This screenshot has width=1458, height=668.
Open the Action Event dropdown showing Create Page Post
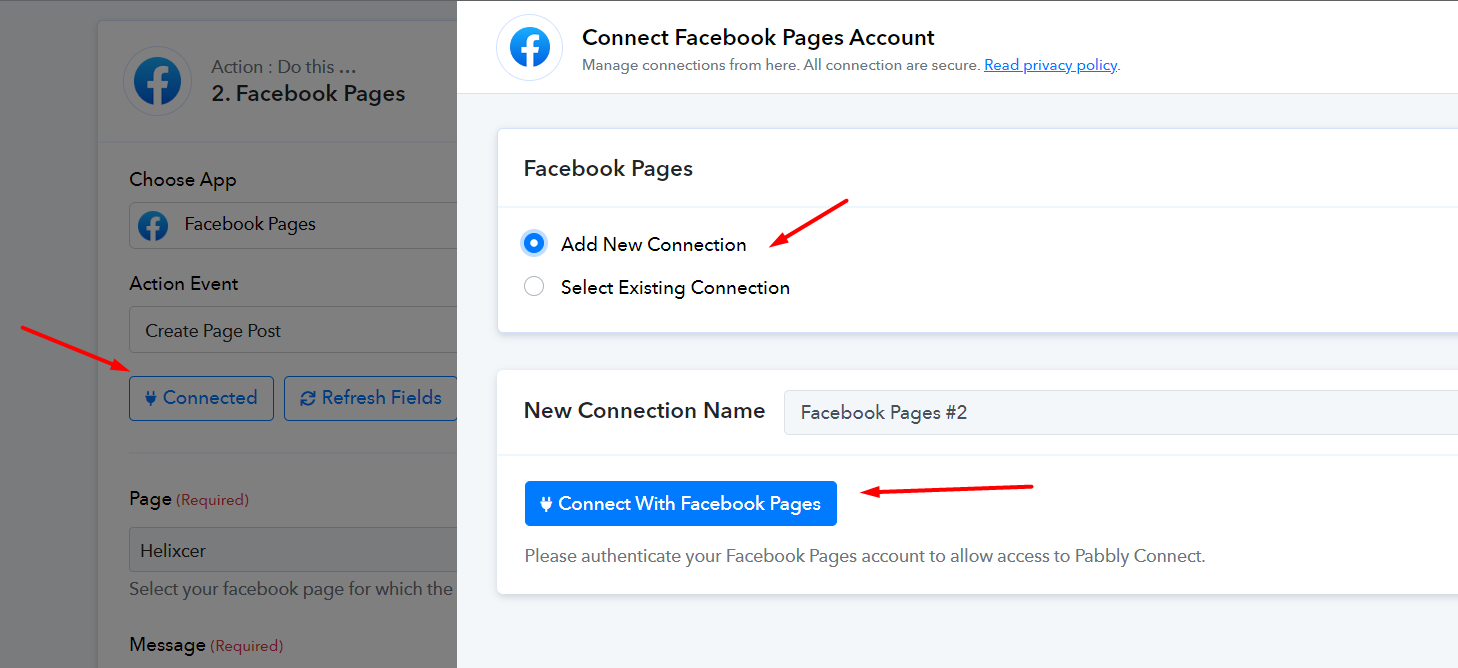[293, 330]
